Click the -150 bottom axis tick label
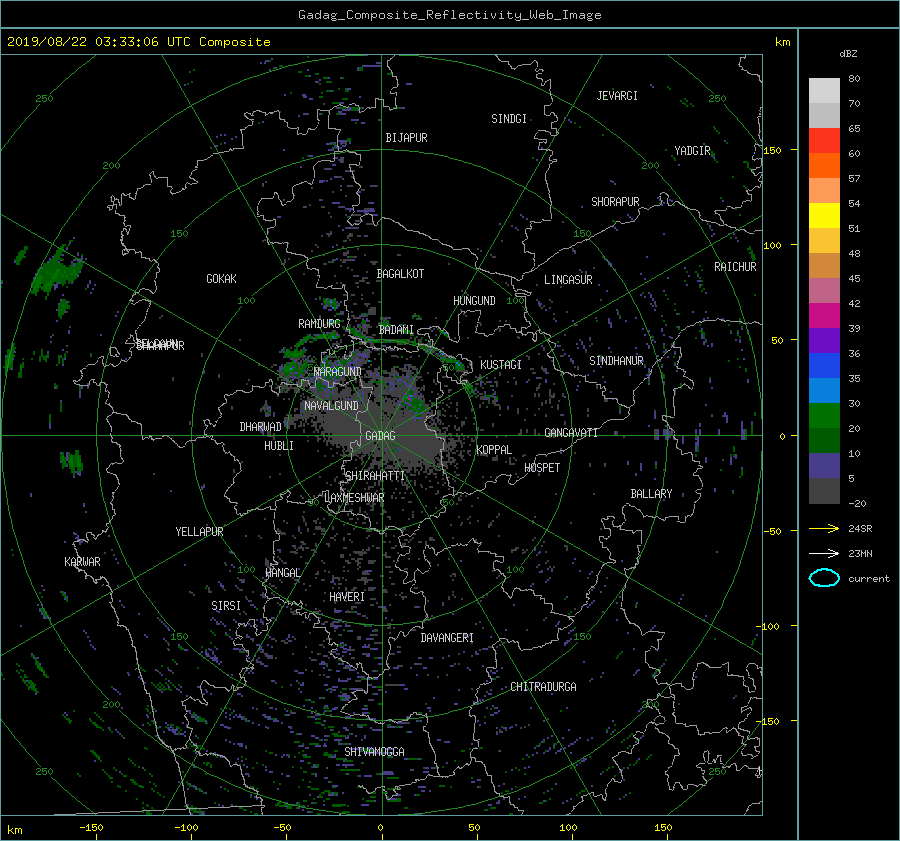The image size is (900, 841). click(91, 828)
